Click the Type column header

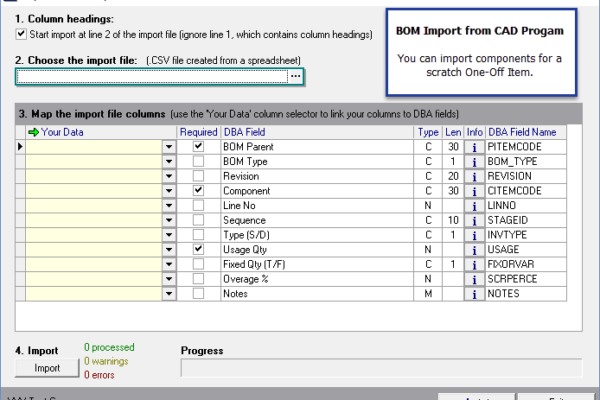(x=428, y=132)
